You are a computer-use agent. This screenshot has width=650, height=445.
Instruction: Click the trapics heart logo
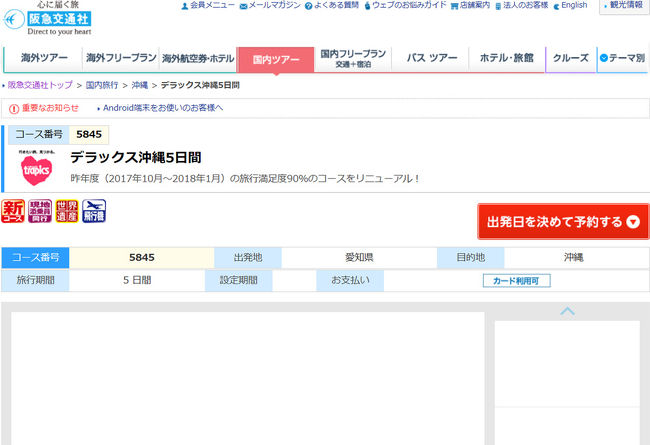point(36,168)
